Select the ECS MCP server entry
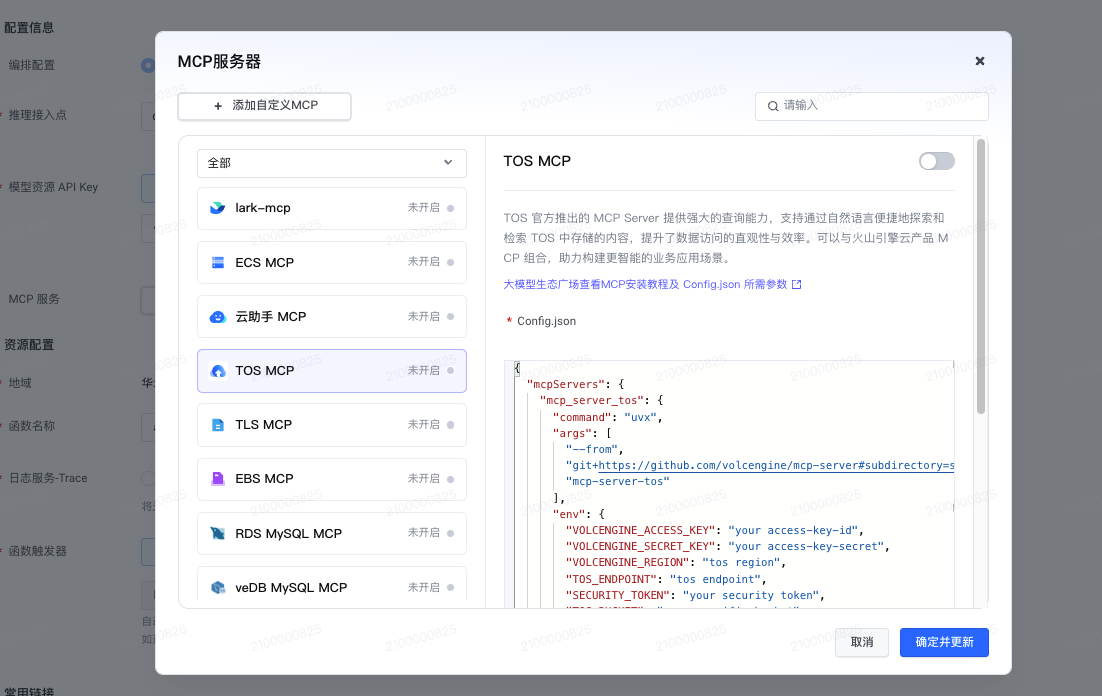Viewport: 1102px width, 696px height. (332, 262)
